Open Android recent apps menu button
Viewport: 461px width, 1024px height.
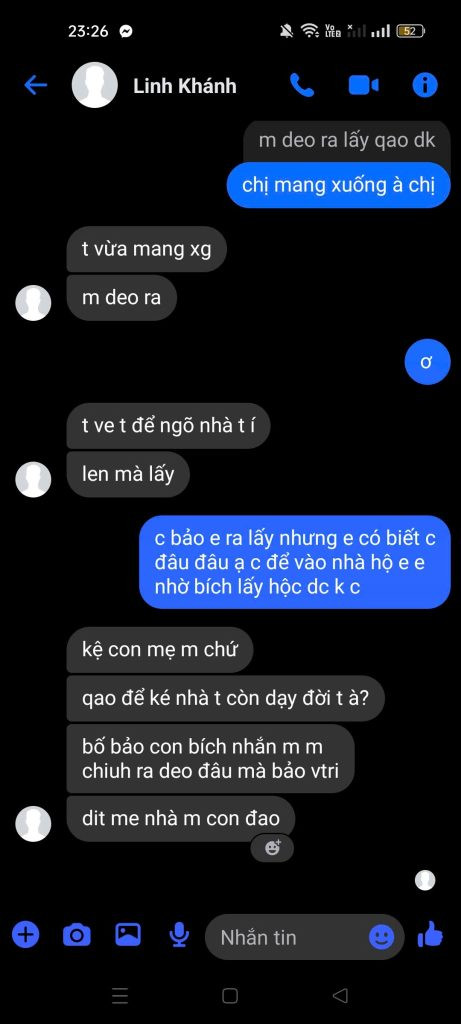(120, 995)
